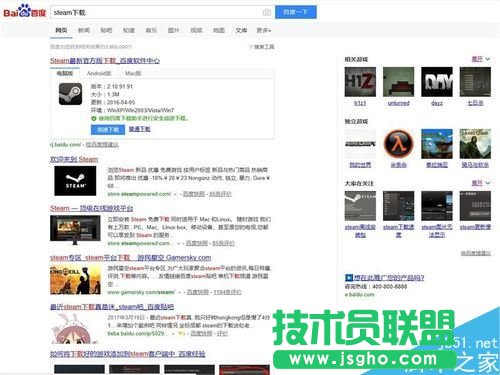Click the blue 高速下载 button
Screen dimensions: 500x375
tap(108, 129)
